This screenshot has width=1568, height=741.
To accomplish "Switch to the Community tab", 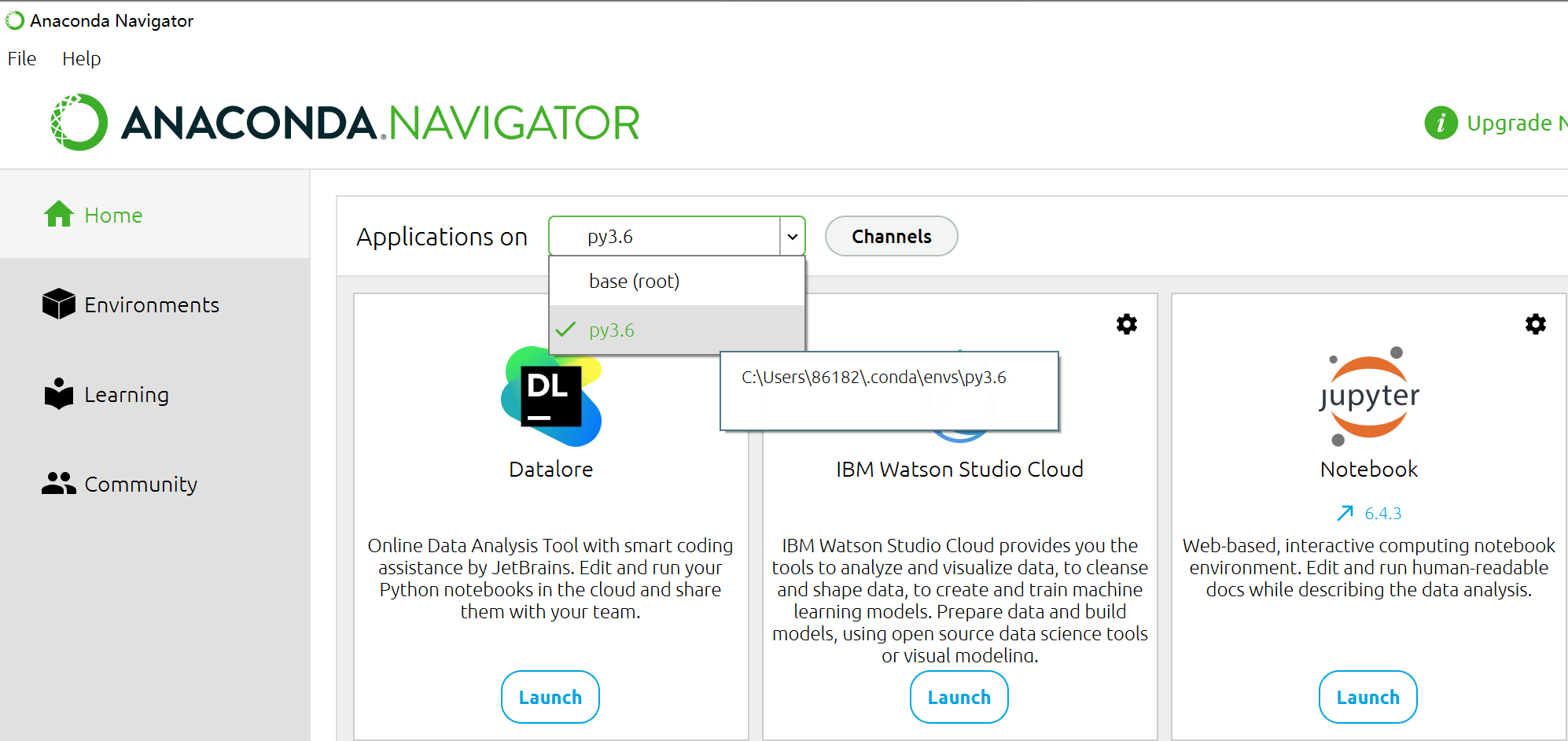I will 155,483.
